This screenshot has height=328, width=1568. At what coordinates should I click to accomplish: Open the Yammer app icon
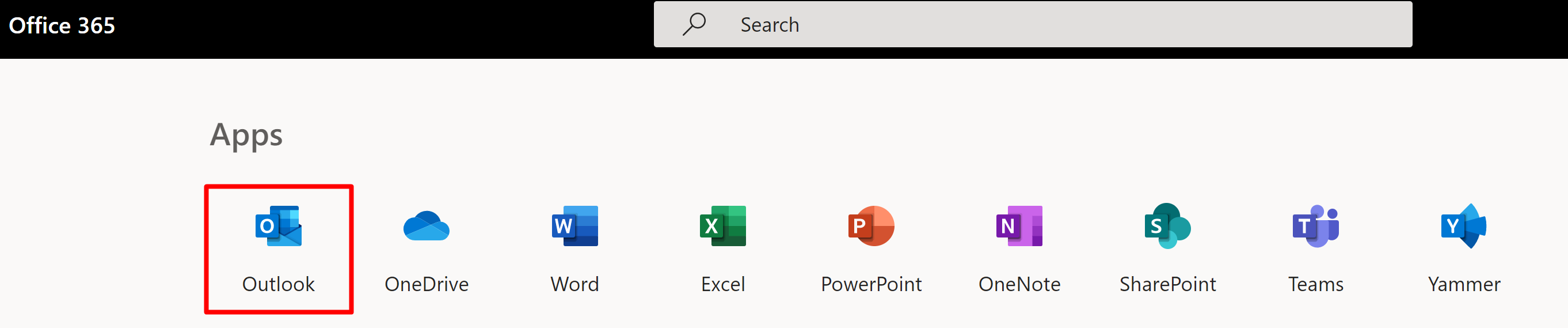pyautogui.click(x=1464, y=225)
